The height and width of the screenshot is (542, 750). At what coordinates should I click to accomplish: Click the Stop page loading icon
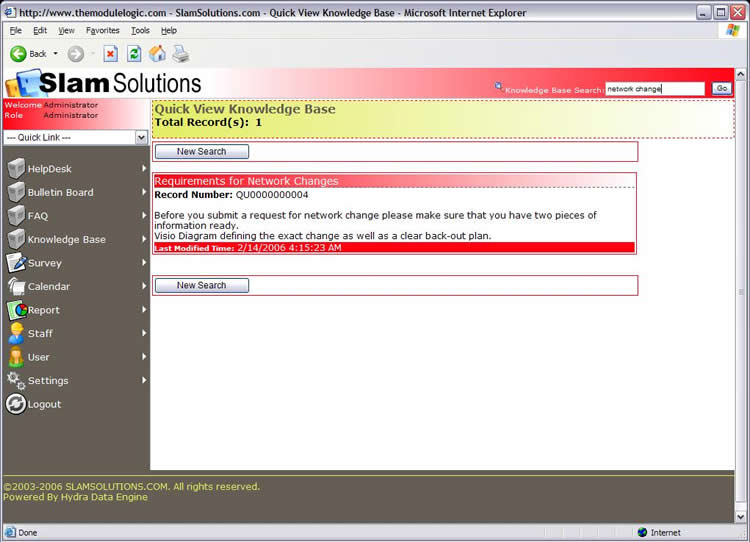point(110,54)
